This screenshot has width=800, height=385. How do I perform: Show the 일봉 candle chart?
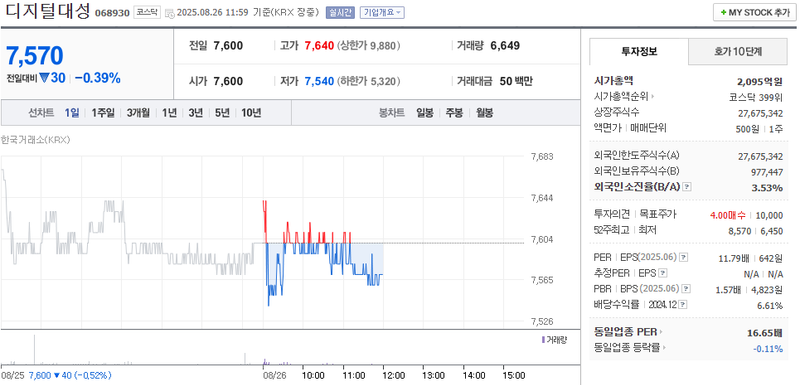click(424, 113)
